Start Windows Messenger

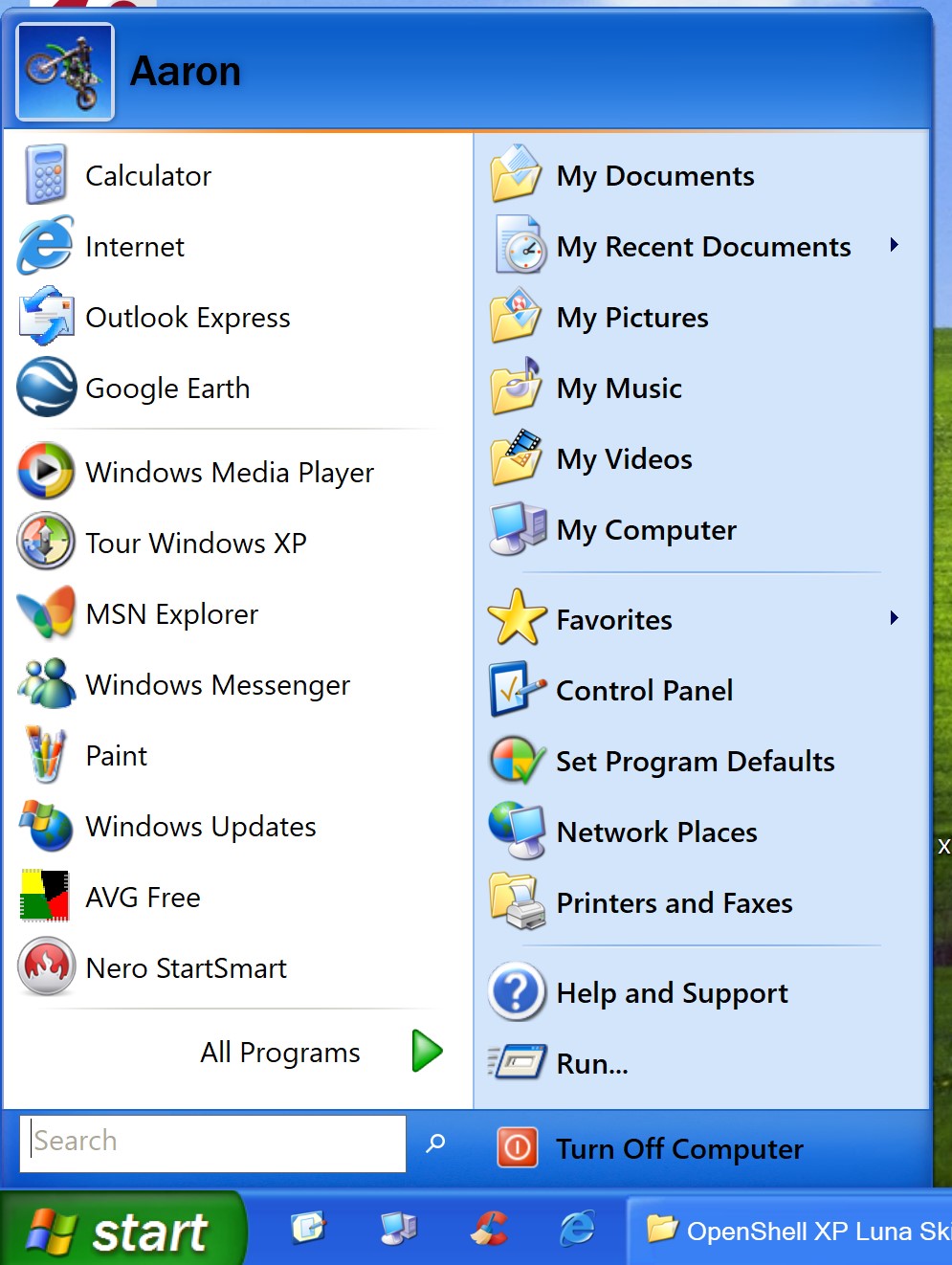coord(217,684)
